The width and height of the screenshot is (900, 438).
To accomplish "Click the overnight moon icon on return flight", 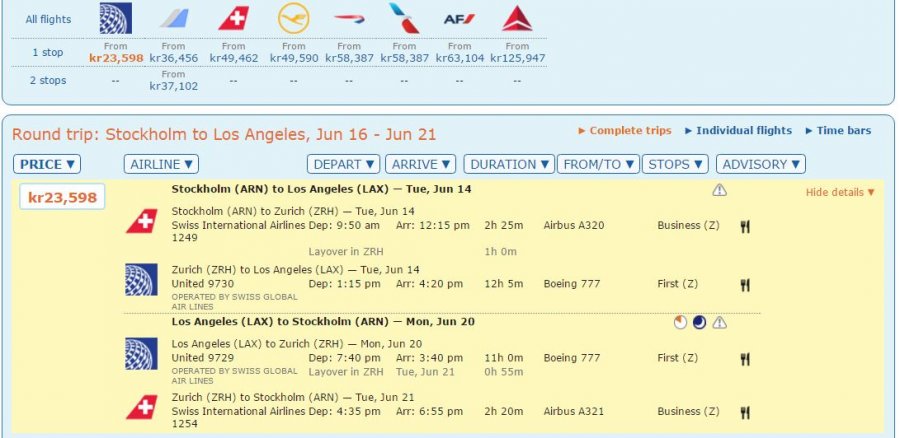I will click(x=699, y=322).
